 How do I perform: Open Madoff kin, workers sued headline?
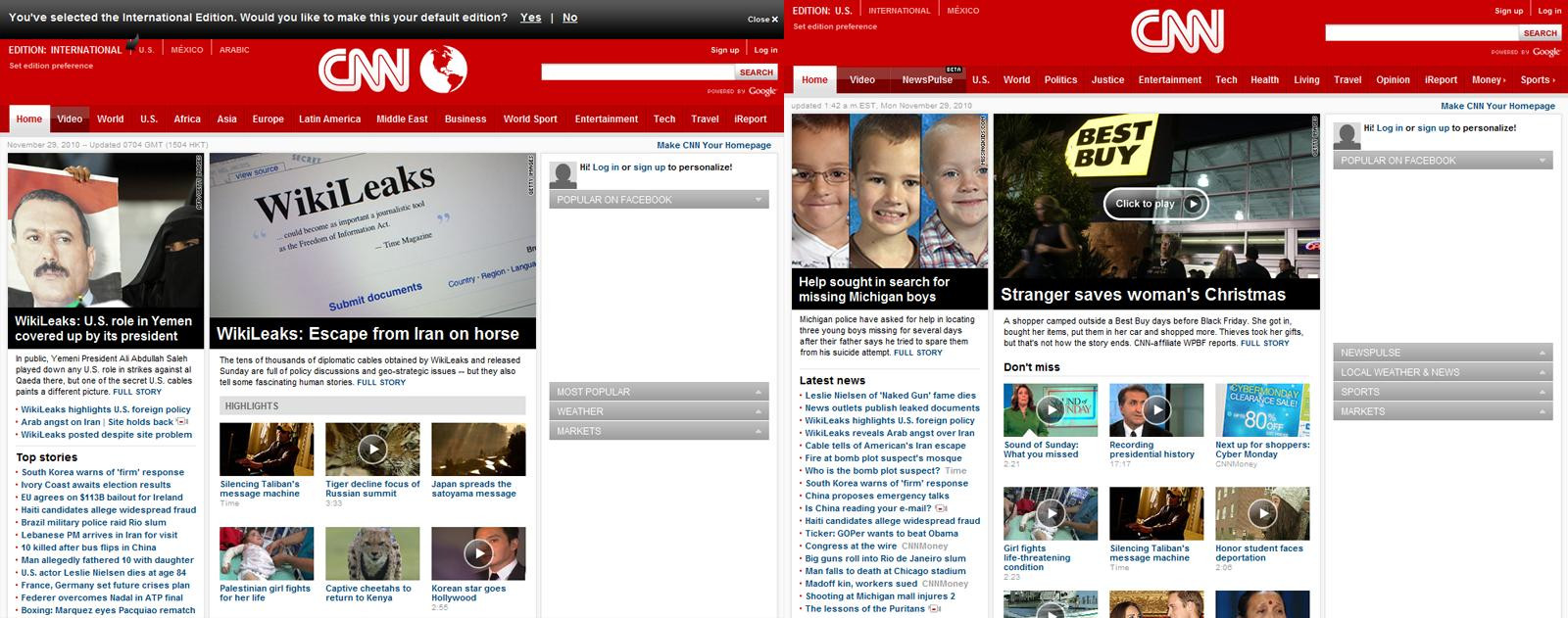pos(861,584)
